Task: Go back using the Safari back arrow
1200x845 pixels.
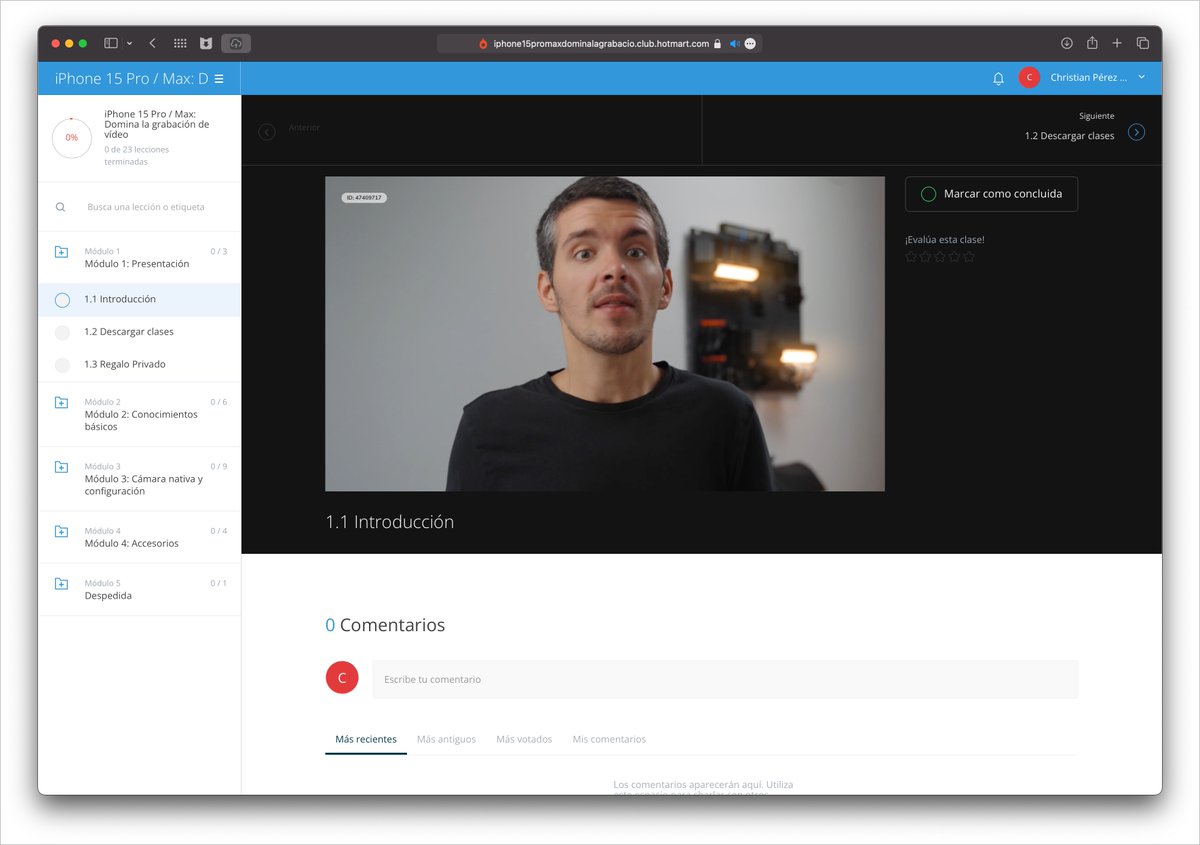Action: 152,44
